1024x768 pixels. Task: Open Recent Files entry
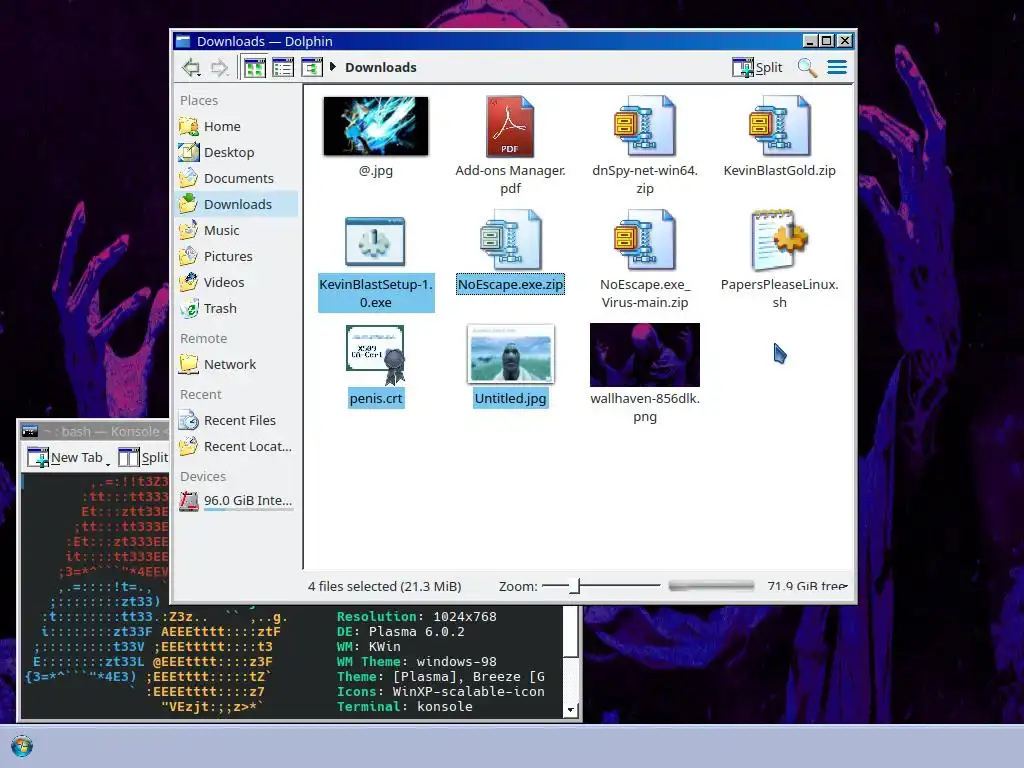coord(238,421)
